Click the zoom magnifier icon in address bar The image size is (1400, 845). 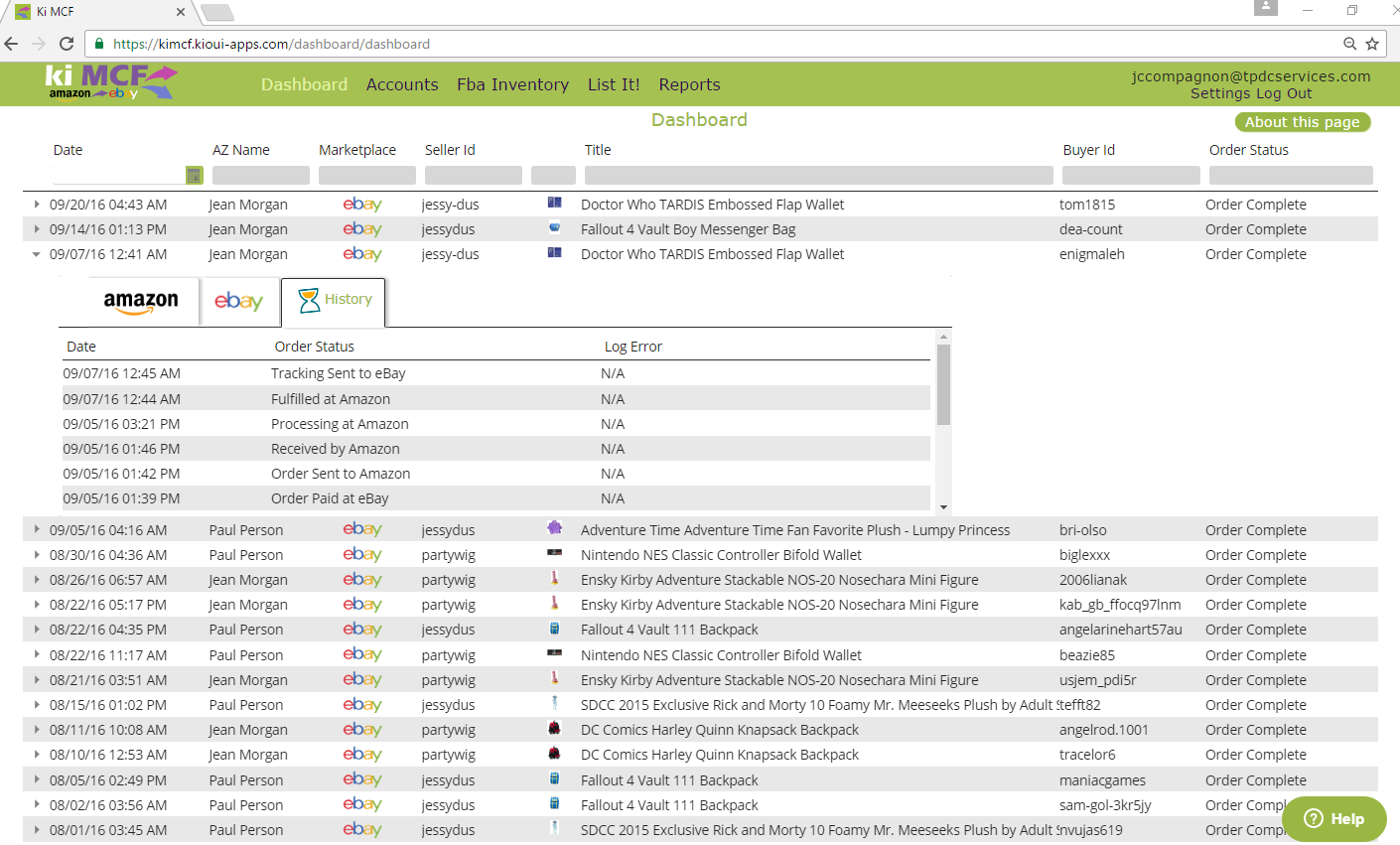(x=1349, y=44)
